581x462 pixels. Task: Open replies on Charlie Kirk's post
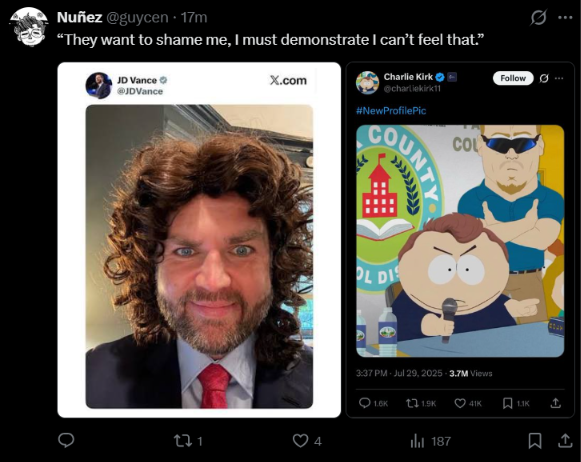pyautogui.click(x=373, y=403)
